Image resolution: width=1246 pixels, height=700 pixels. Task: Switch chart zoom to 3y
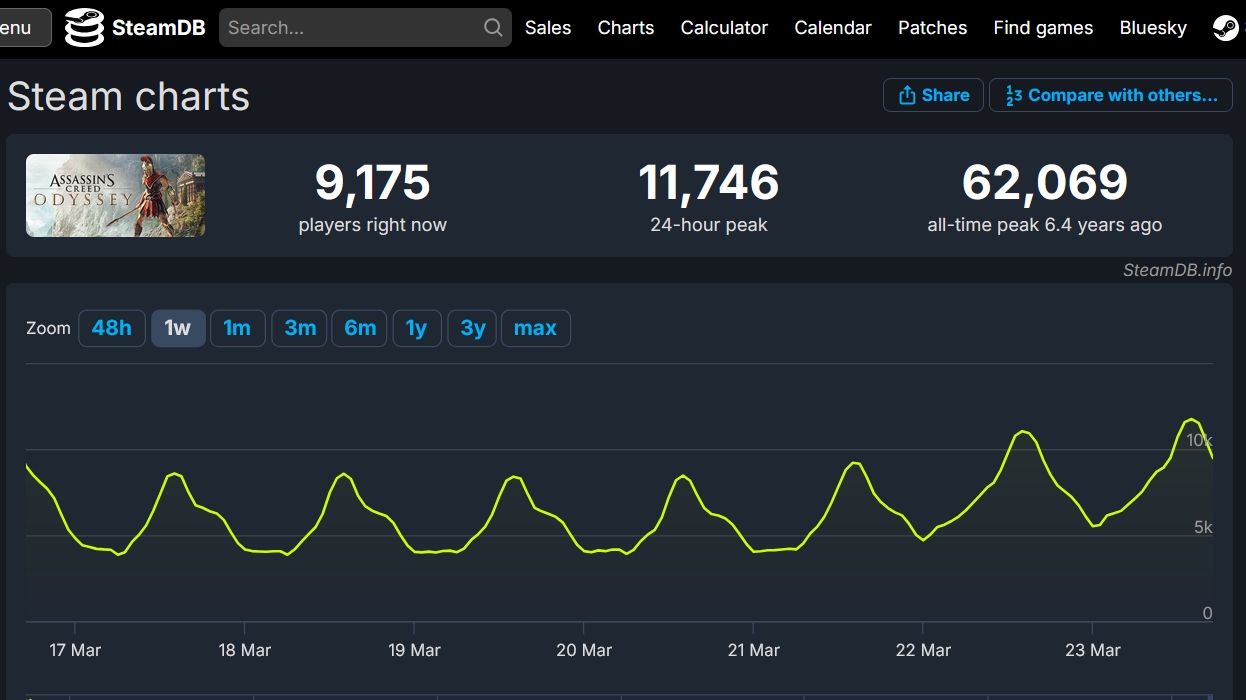(x=473, y=328)
